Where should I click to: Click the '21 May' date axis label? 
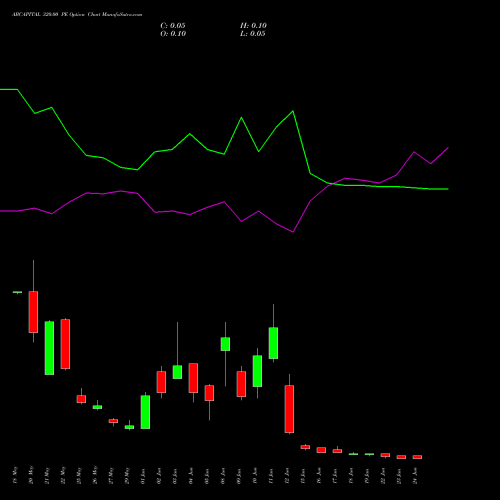[47, 475]
